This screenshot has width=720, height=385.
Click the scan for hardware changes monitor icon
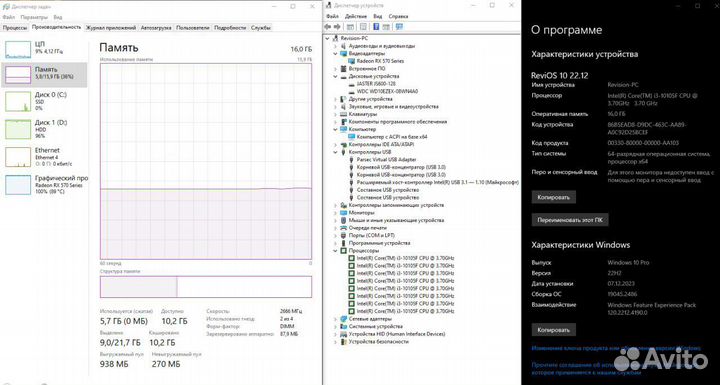(399, 27)
